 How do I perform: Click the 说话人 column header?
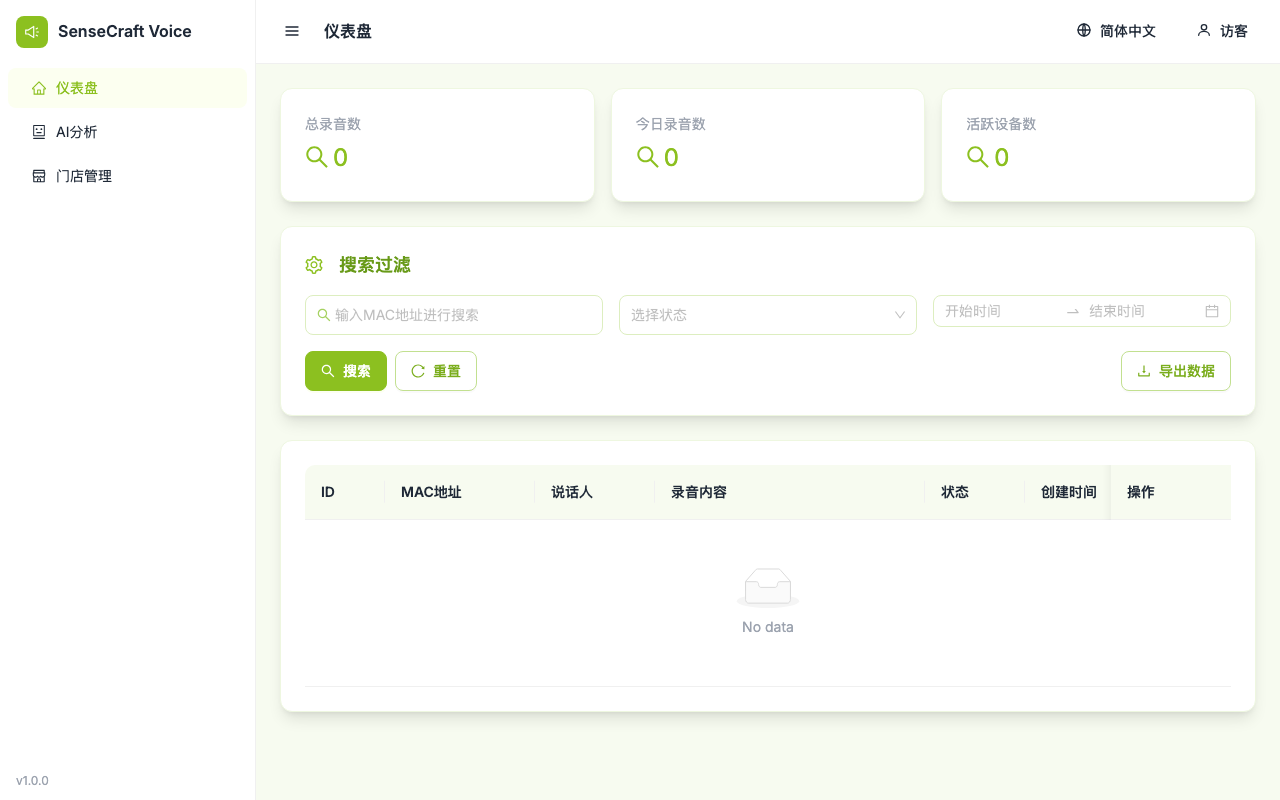595,492
